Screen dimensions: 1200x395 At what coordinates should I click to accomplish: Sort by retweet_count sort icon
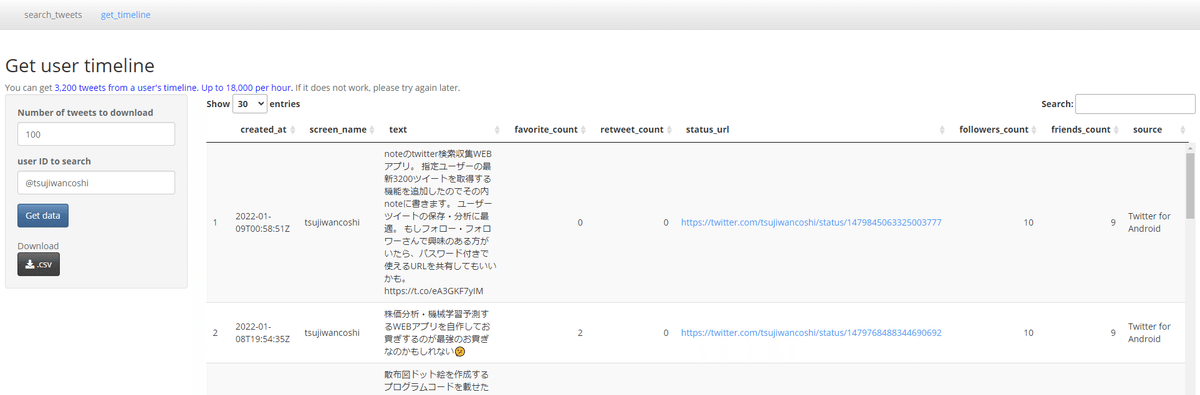click(673, 130)
